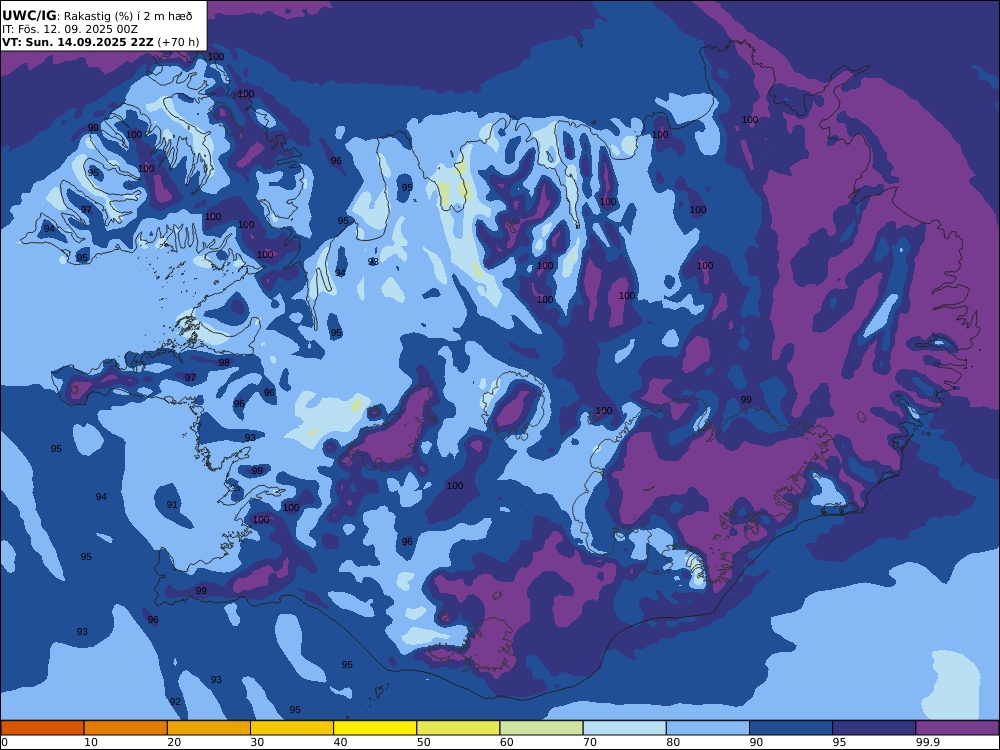Click the '91' humidity value on the map
Image resolution: width=1000 pixels, height=750 pixels.
tap(172, 504)
